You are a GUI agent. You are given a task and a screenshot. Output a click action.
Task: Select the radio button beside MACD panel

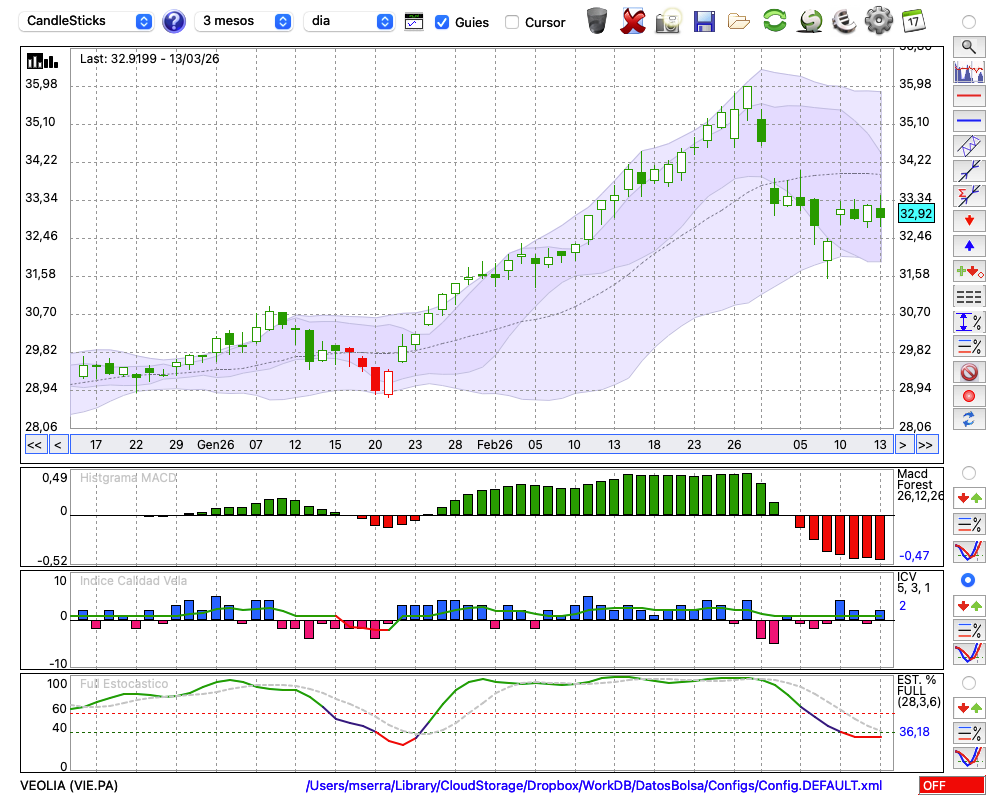tap(968, 472)
